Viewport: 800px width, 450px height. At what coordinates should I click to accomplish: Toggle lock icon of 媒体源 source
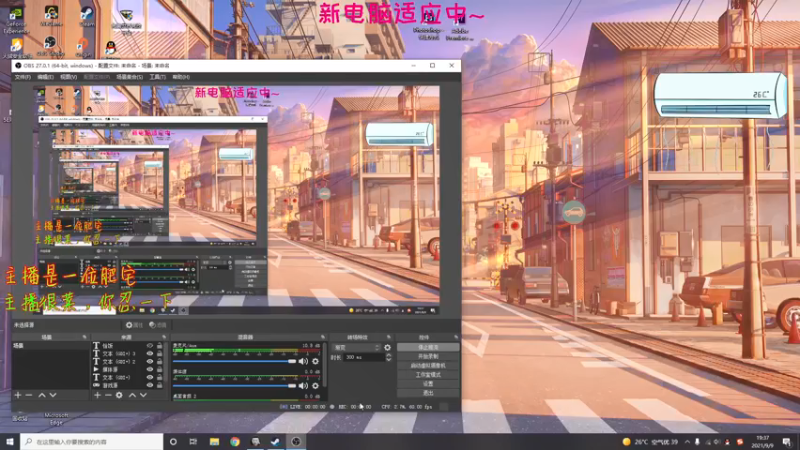[160, 369]
